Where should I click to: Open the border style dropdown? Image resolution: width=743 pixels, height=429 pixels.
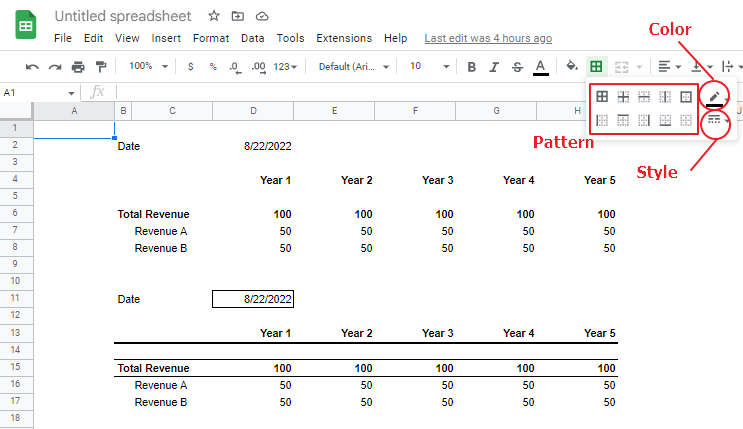(716, 119)
